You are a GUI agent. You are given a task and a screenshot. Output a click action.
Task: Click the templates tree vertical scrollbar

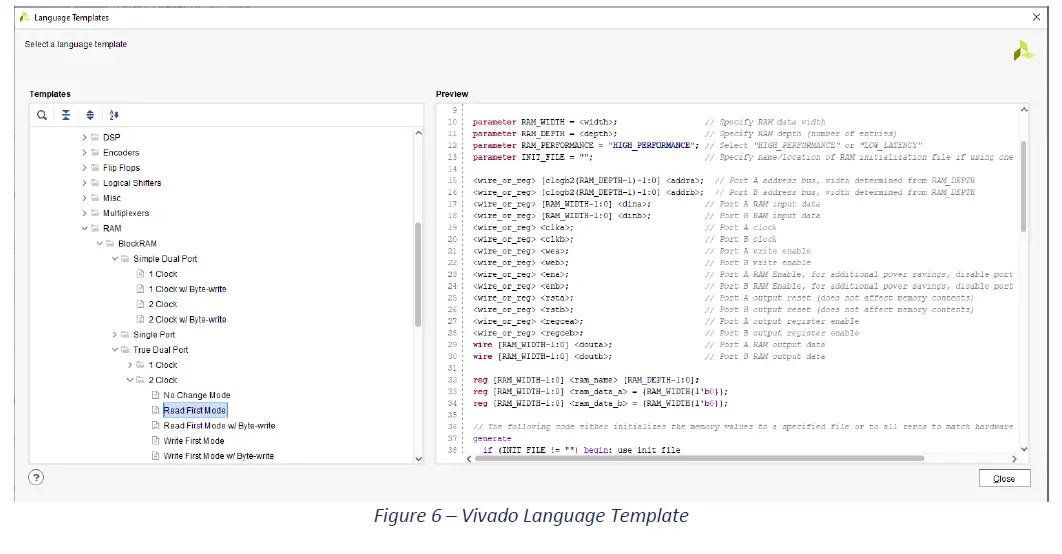(418, 274)
